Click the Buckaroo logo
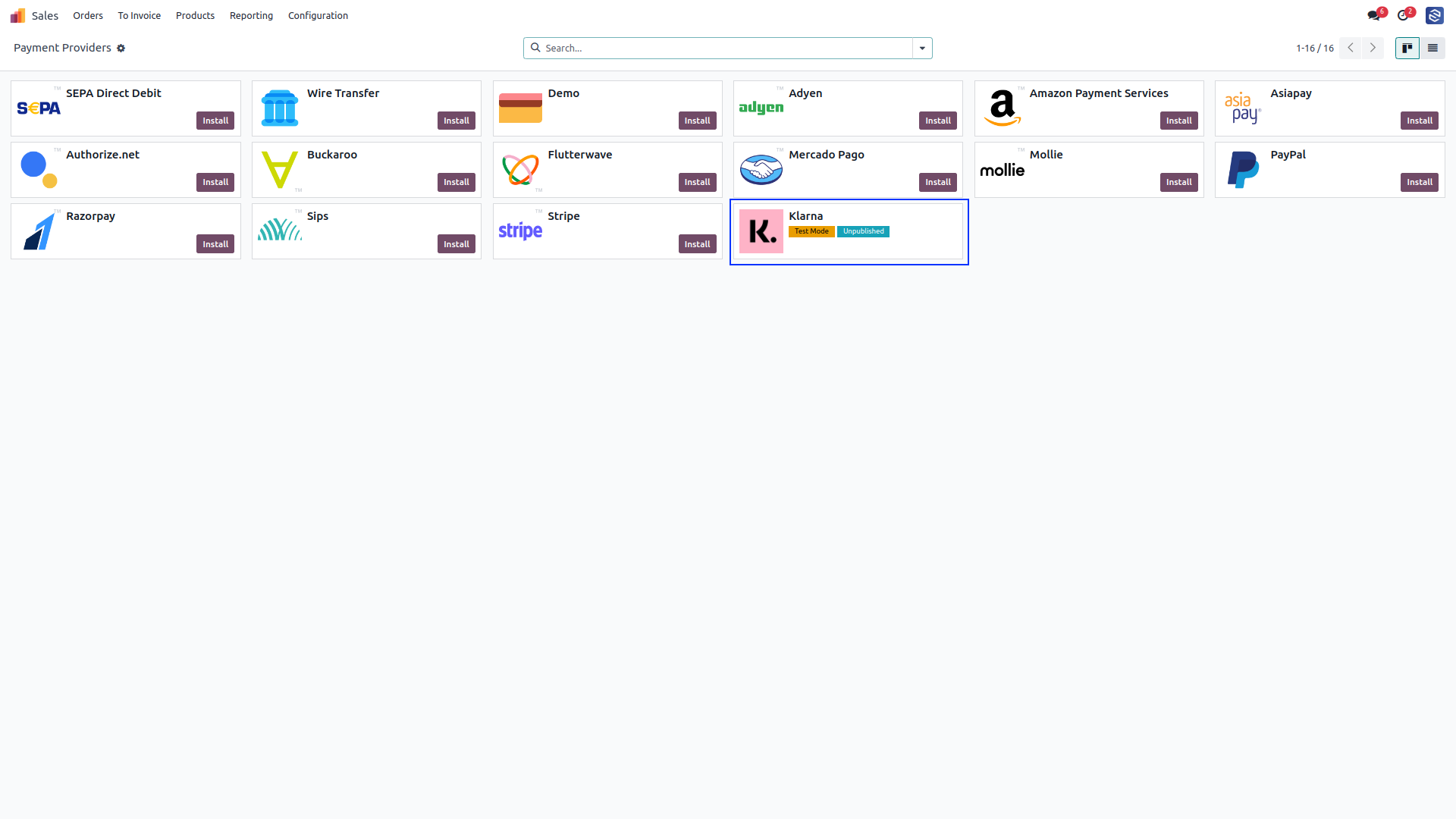The height and width of the screenshot is (819, 1456). pyautogui.click(x=280, y=170)
